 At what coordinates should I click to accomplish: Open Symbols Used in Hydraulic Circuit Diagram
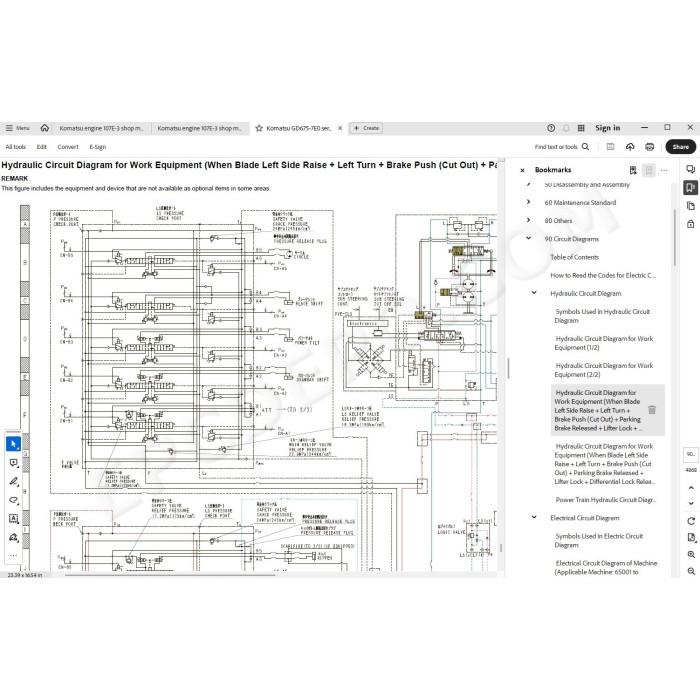pyautogui.click(x=602, y=316)
